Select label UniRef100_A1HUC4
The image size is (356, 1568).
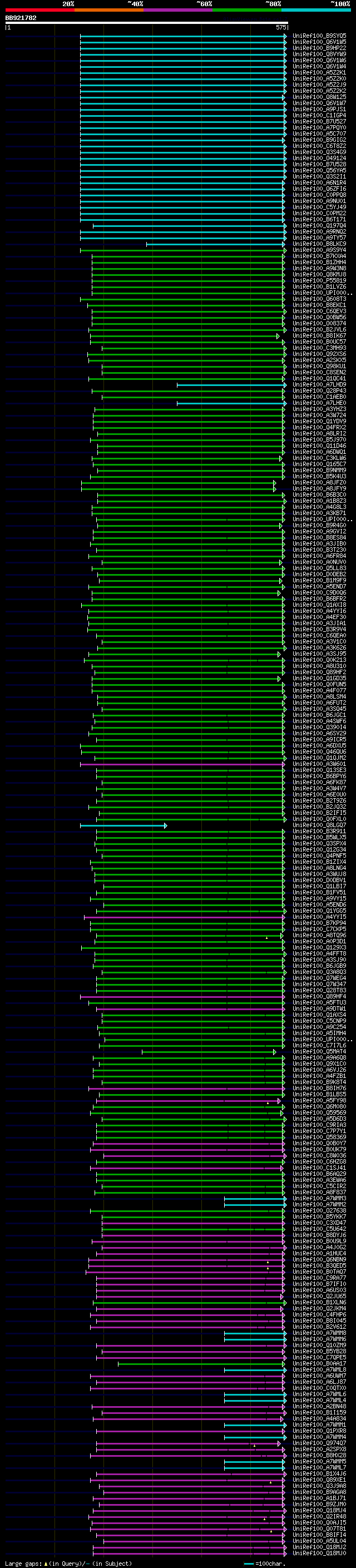(319, 1253)
